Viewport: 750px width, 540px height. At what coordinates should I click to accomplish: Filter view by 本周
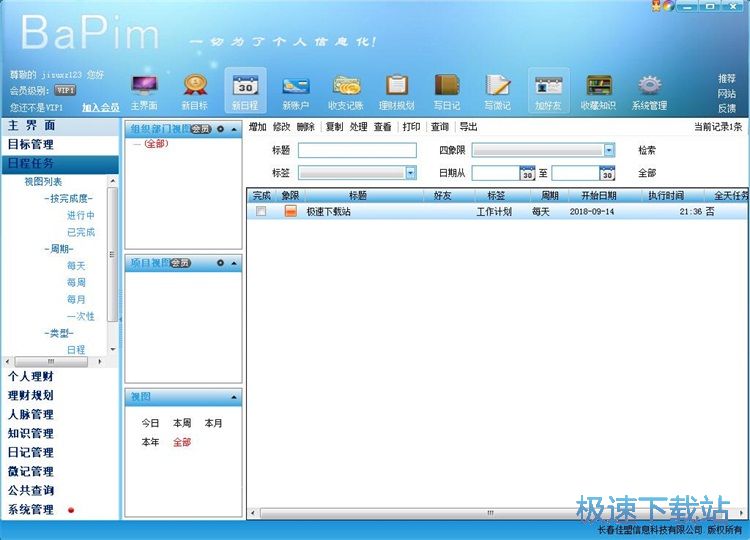coord(182,423)
